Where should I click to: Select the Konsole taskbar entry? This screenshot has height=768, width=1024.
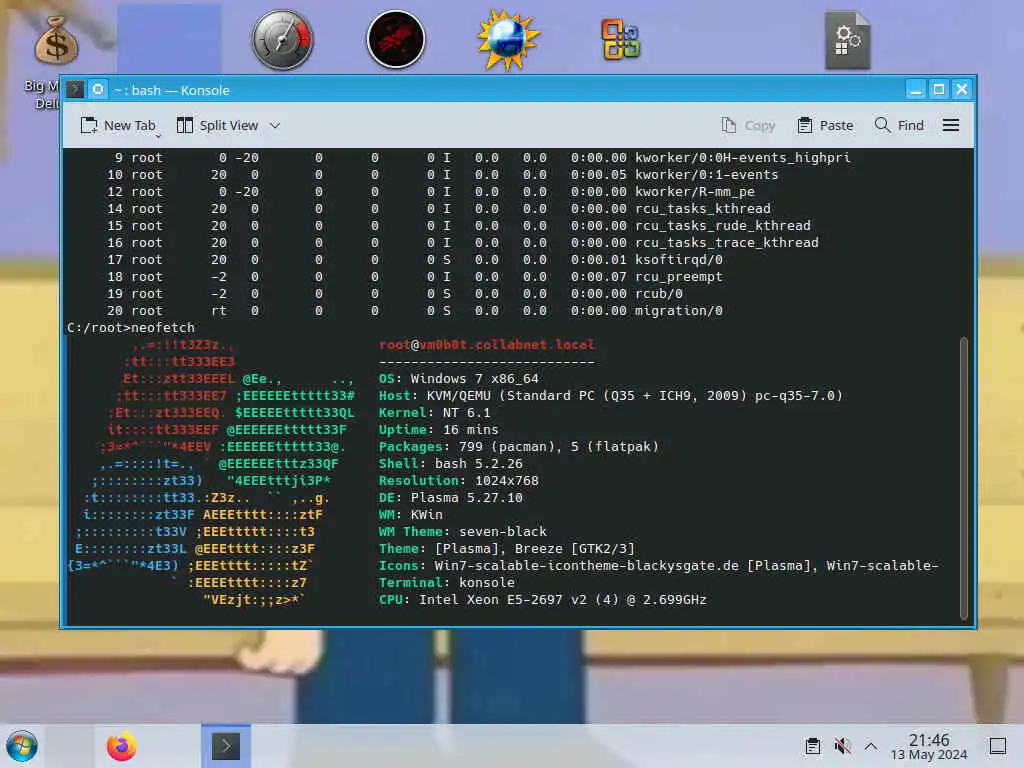click(226, 746)
